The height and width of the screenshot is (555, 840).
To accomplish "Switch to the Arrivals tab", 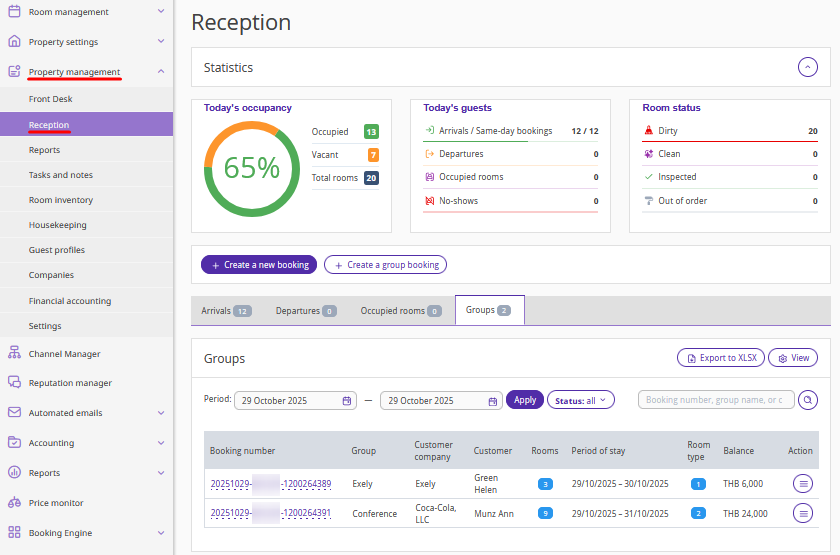I will 225,311.
